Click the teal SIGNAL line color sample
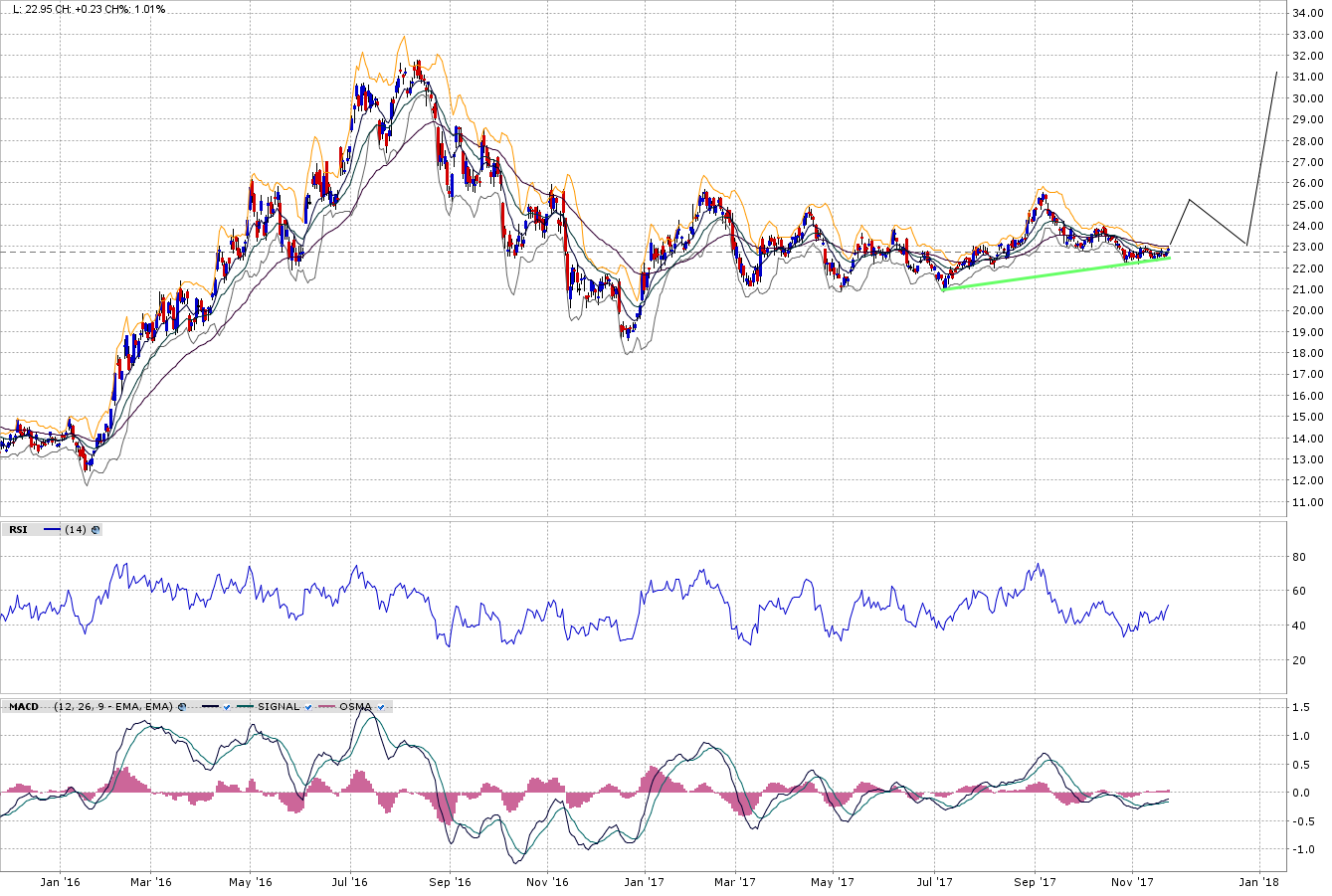The width and height of the screenshot is (1332, 896). 245,707
